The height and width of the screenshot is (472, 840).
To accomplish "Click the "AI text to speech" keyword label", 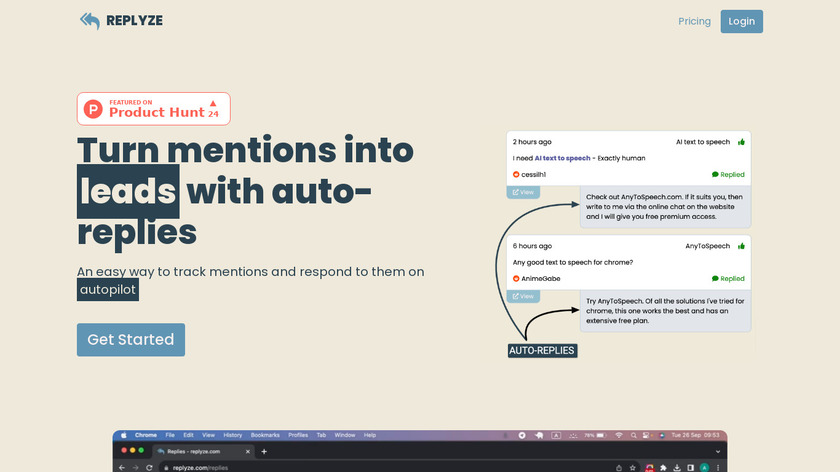I will tap(703, 142).
